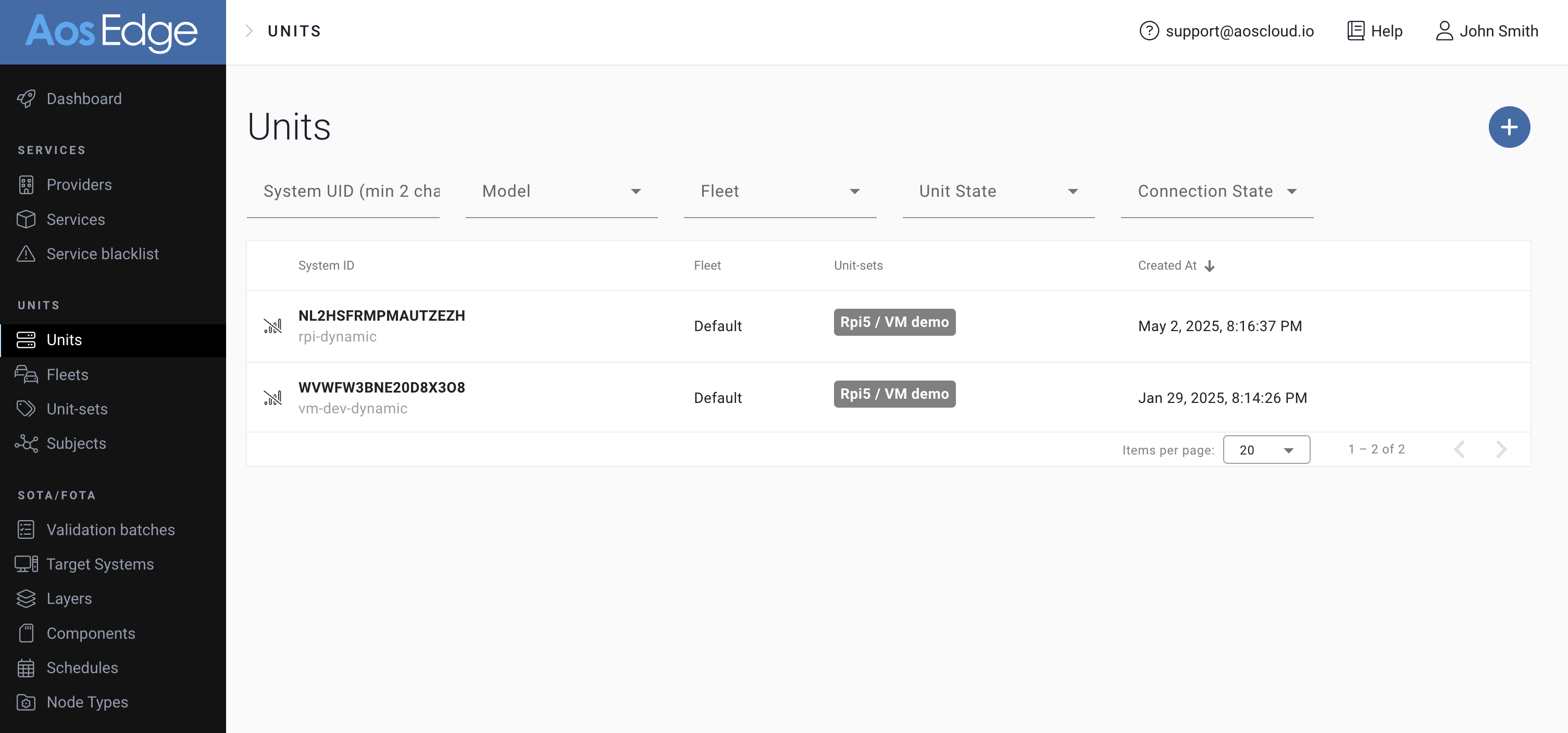Expand the Unit State filter dropdown

[x=998, y=192]
